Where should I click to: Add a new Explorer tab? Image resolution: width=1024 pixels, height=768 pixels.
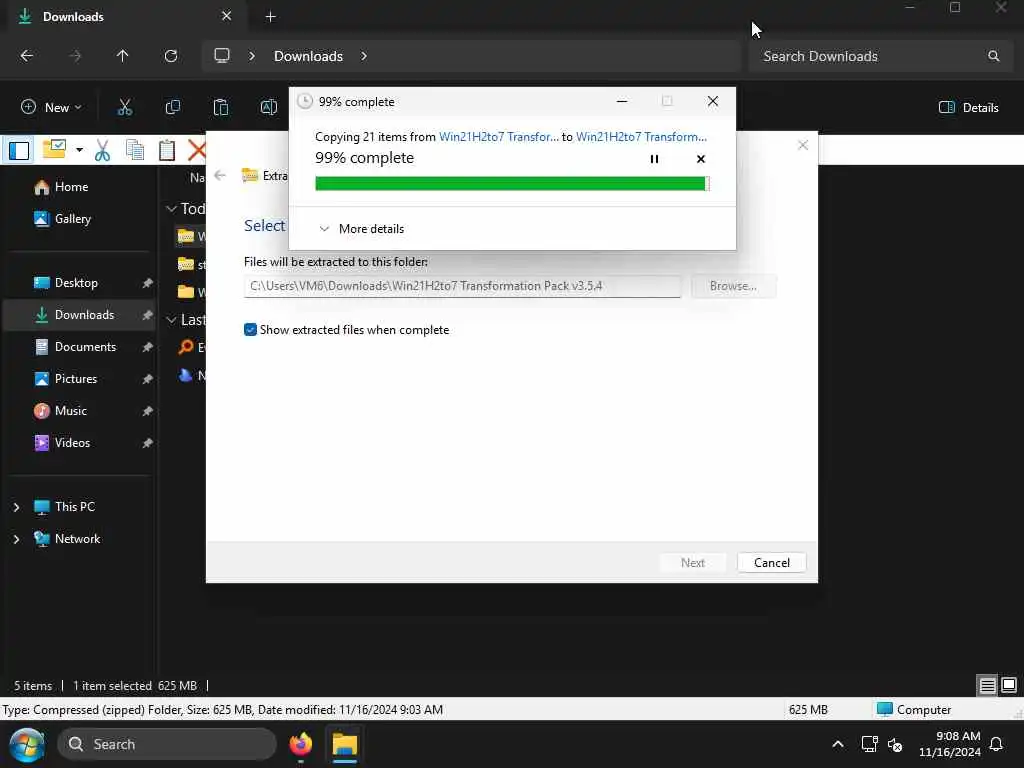tap(270, 17)
